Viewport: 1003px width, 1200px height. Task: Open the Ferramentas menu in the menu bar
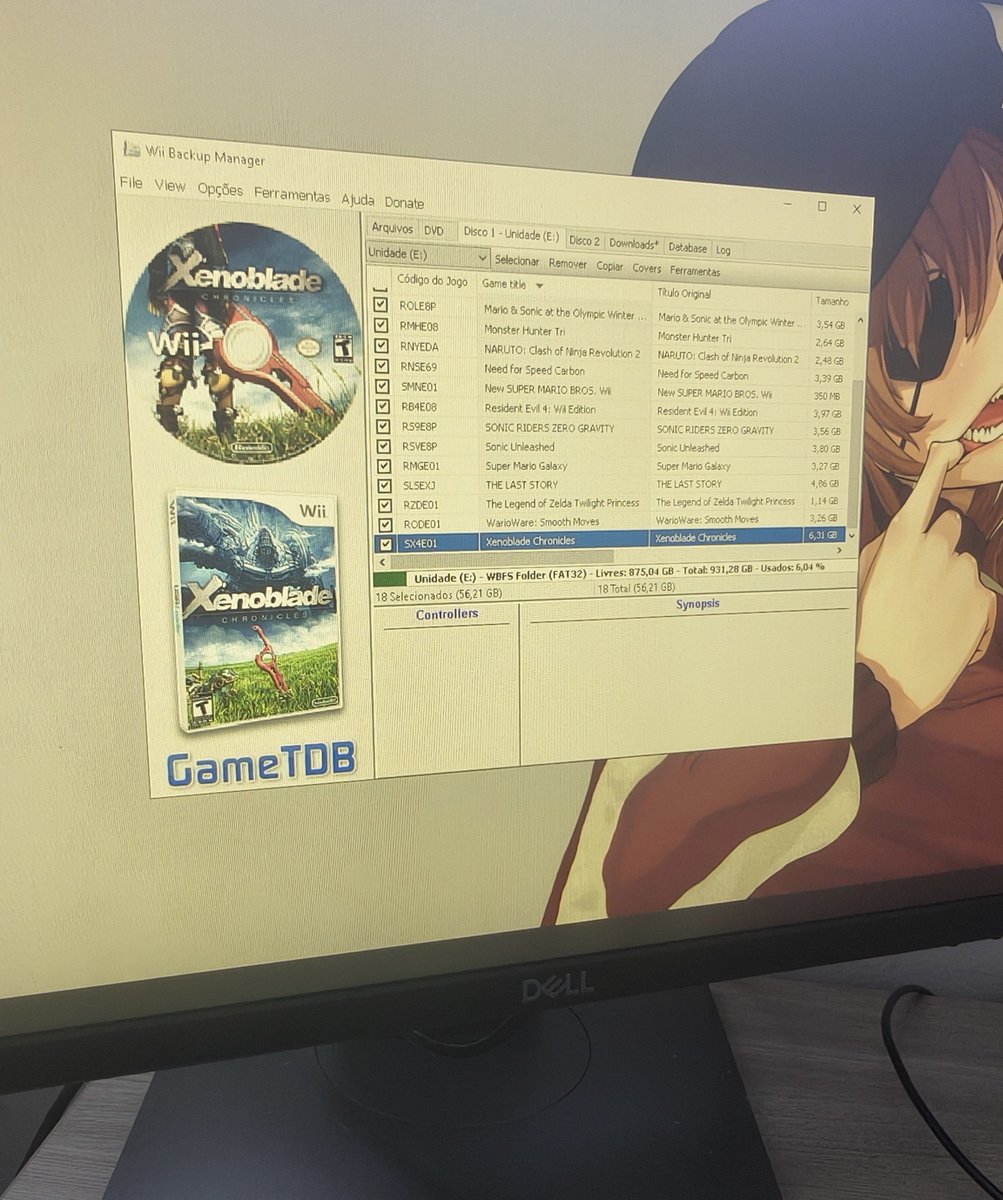pyautogui.click(x=292, y=195)
